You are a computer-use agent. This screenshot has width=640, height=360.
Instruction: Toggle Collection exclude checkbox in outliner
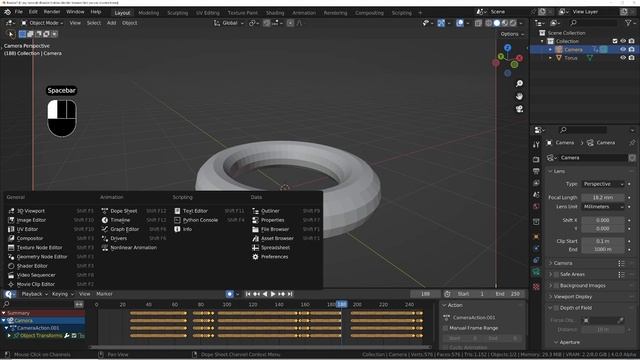coord(615,41)
